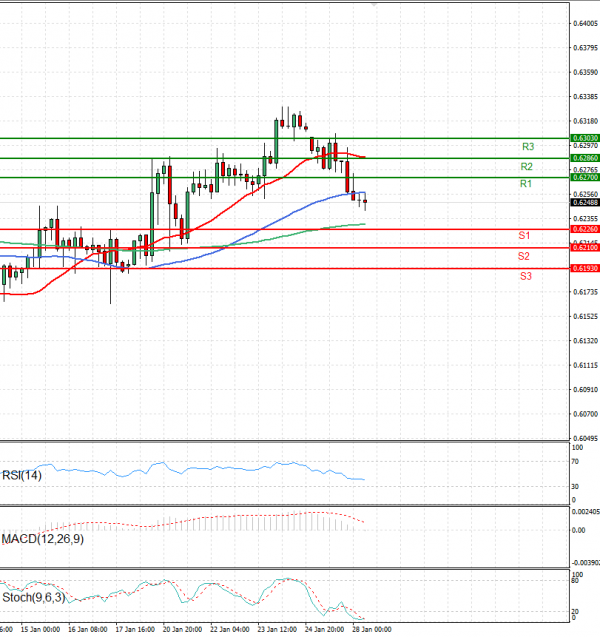Select the 0.62700 price tag
The height and width of the screenshot is (637, 600).
[585, 178]
